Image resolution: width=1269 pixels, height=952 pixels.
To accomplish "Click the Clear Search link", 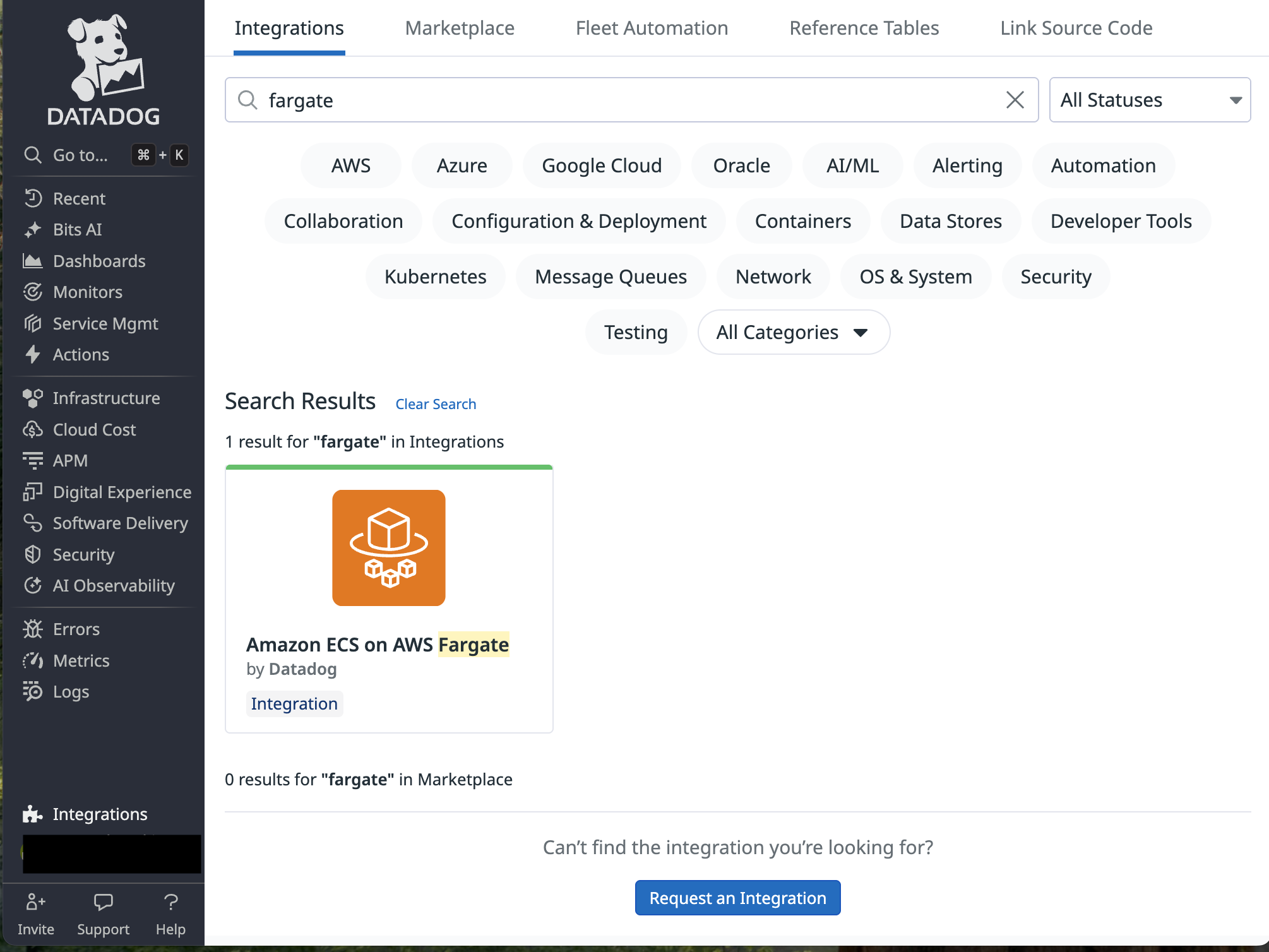I will 435,404.
